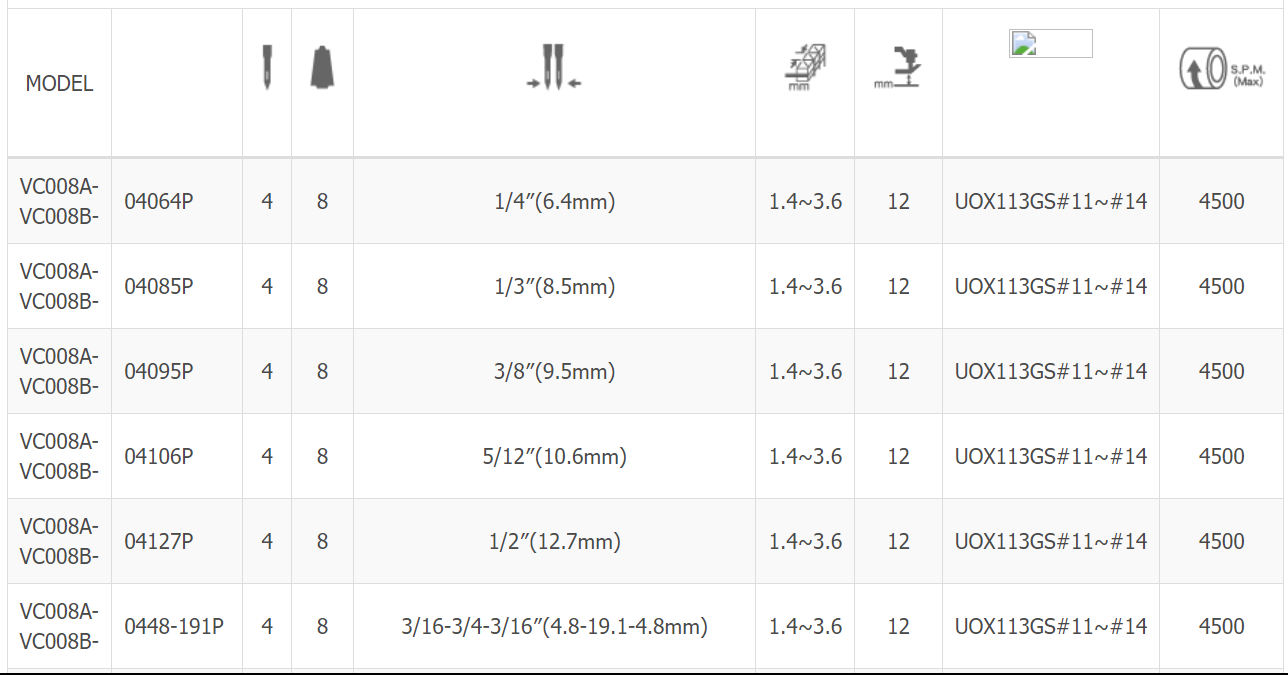Click the 1/3″(8.5mm) gauge cell
Screen dimensions: 1288x675
pos(554,286)
